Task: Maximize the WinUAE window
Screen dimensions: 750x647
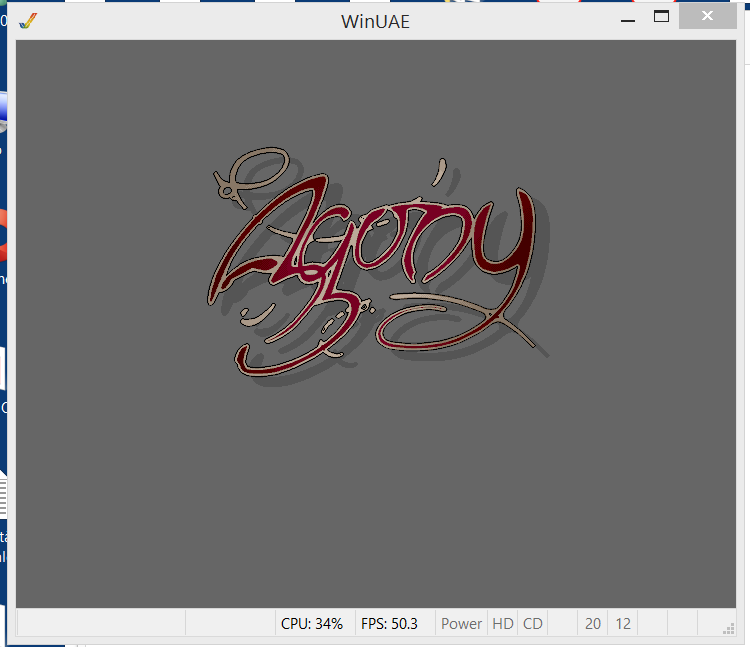Action: (x=661, y=17)
